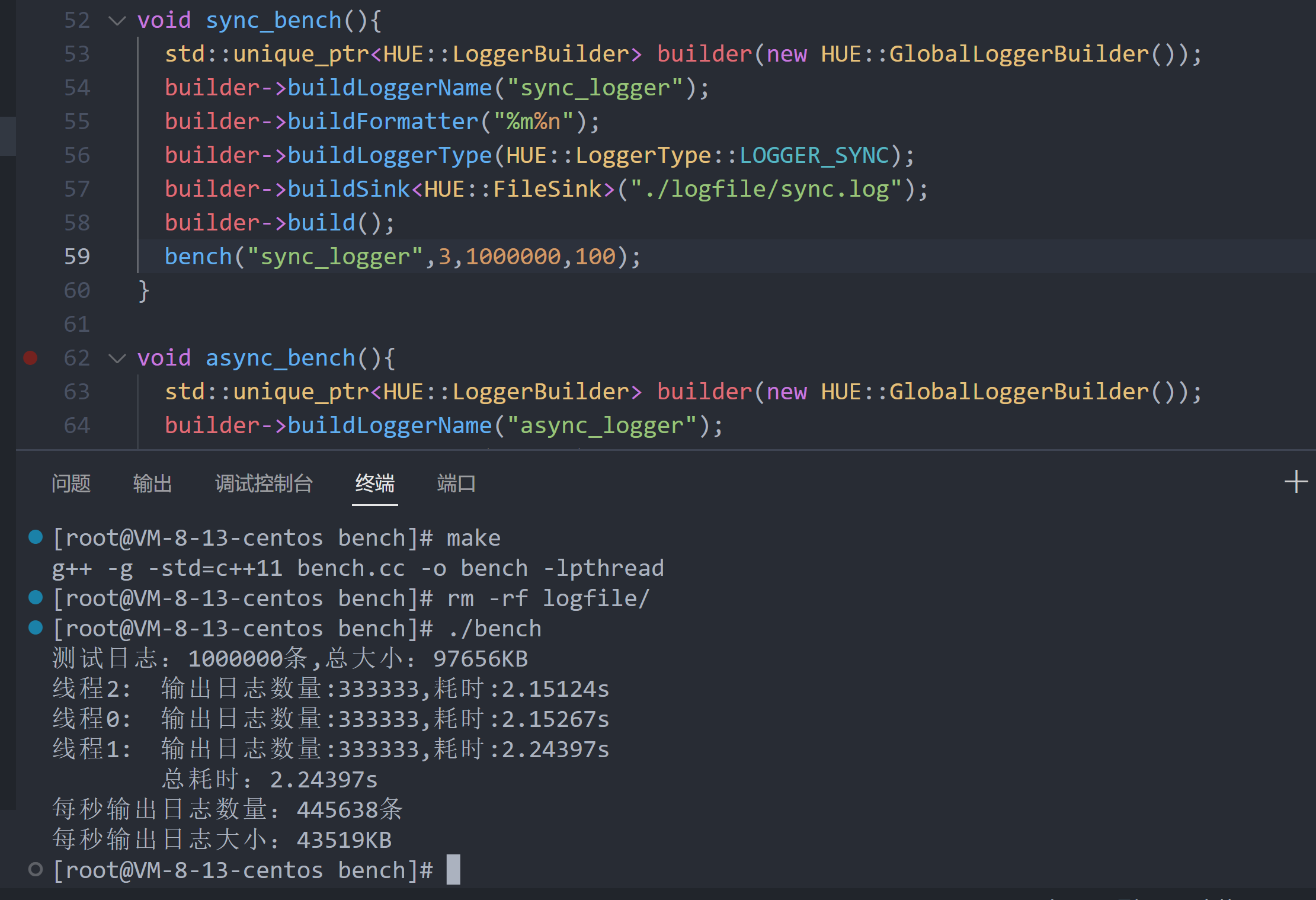Click the blue marker beside make command
The width and height of the screenshot is (1316, 900).
(36, 537)
